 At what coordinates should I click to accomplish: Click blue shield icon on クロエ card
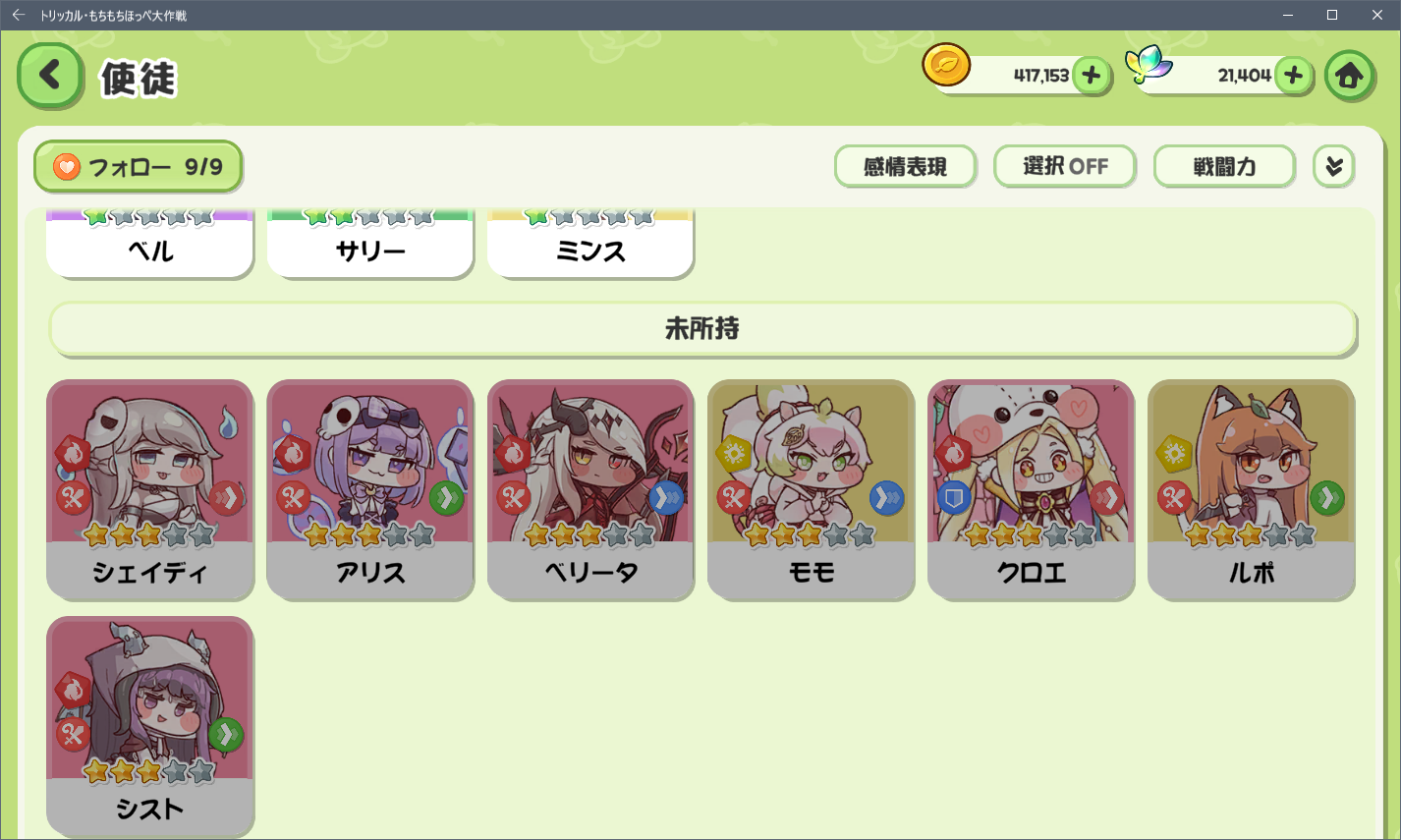pyautogui.click(x=954, y=498)
